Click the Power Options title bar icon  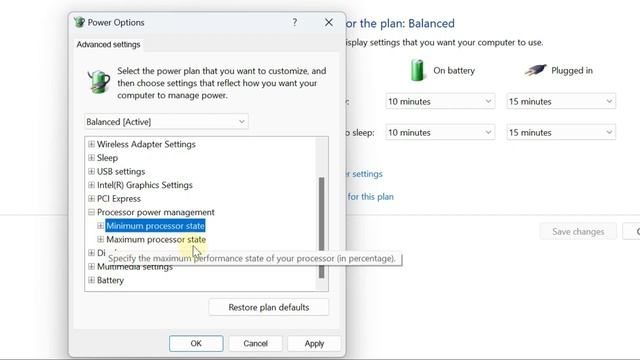click(x=79, y=22)
